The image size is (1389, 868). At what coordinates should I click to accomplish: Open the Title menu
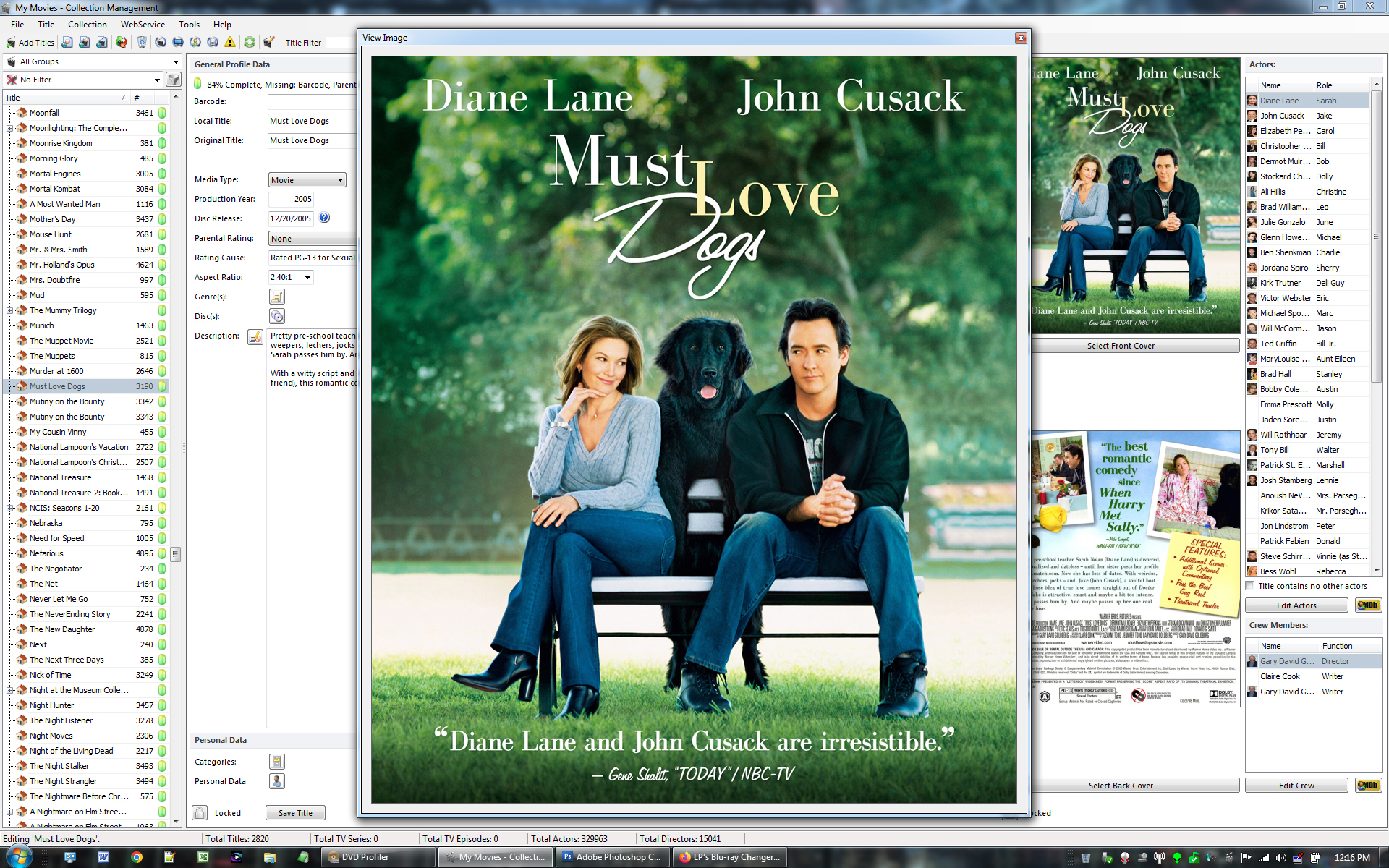[x=46, y=25]
